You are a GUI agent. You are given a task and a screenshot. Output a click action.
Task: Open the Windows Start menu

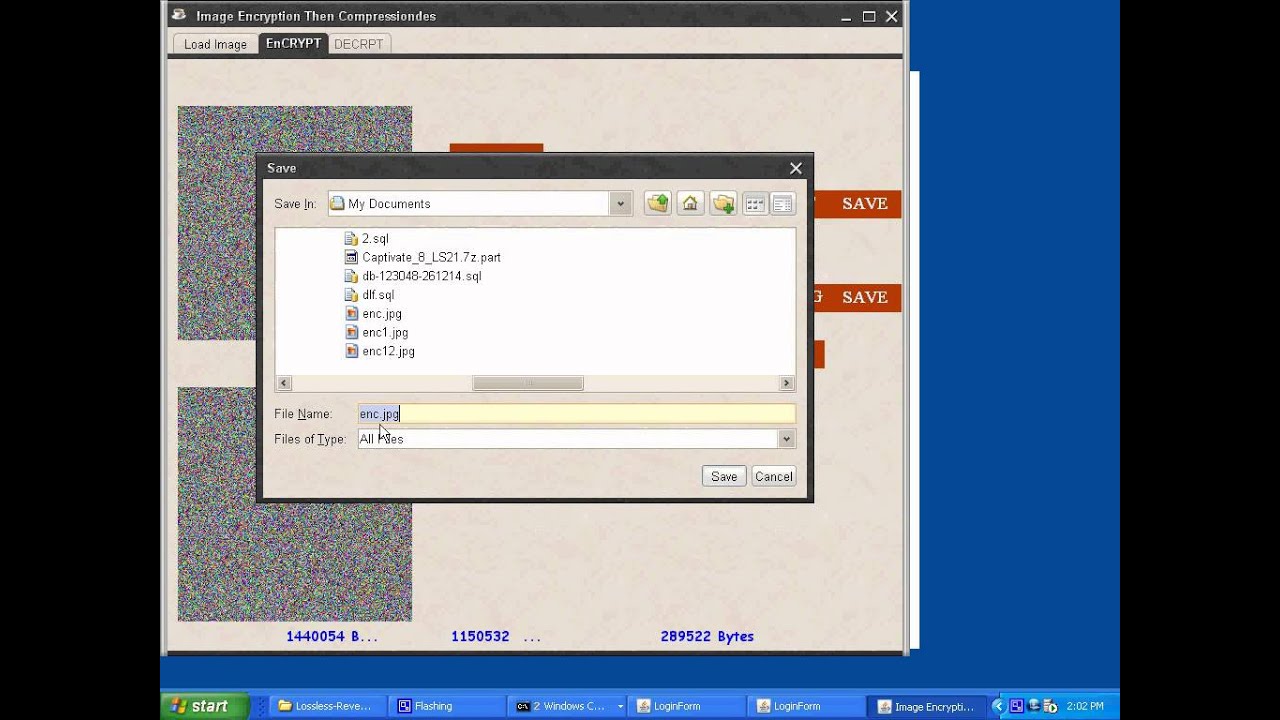pos(204,706)
